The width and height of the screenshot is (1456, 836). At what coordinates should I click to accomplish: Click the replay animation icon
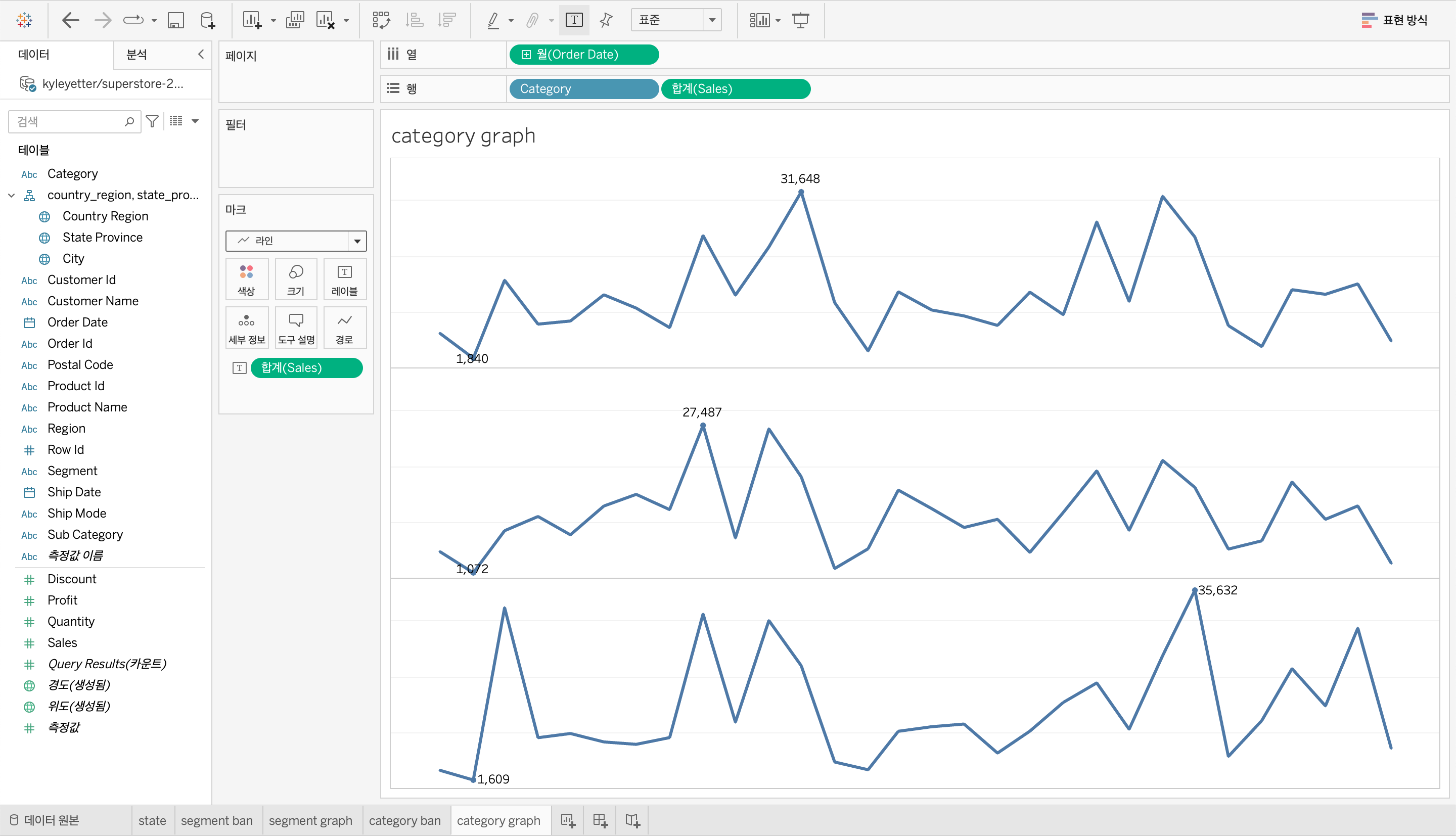point(134,20)
